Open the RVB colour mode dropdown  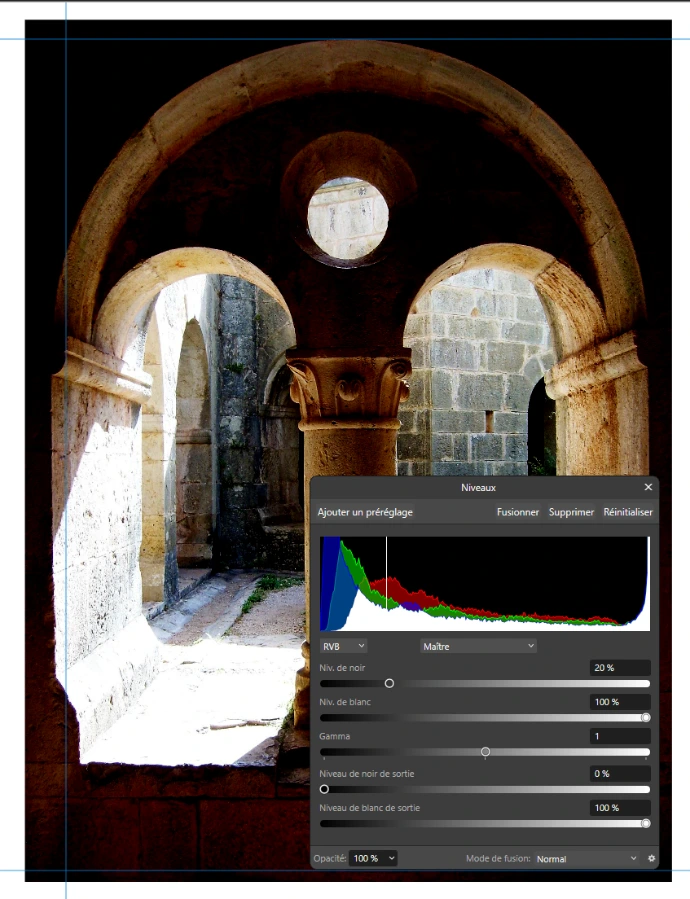click(x=344, y=646)
